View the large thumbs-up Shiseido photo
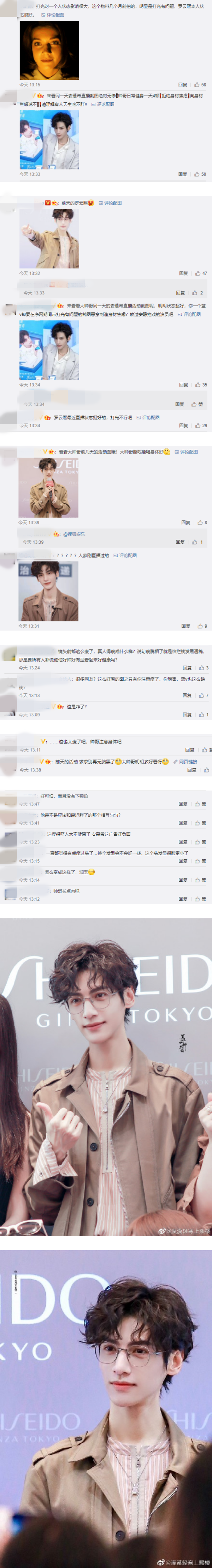This screenshot has width=212, height=1568. [106, 1069]
